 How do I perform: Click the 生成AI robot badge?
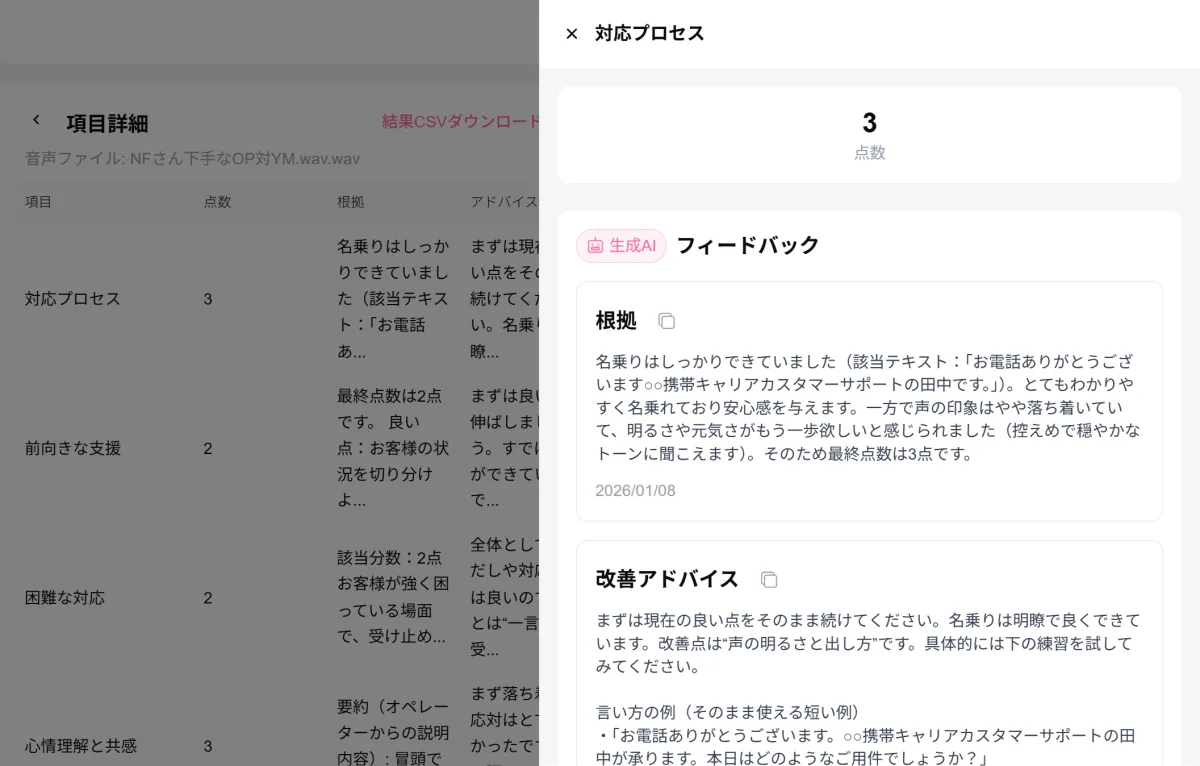coord(621,246)
